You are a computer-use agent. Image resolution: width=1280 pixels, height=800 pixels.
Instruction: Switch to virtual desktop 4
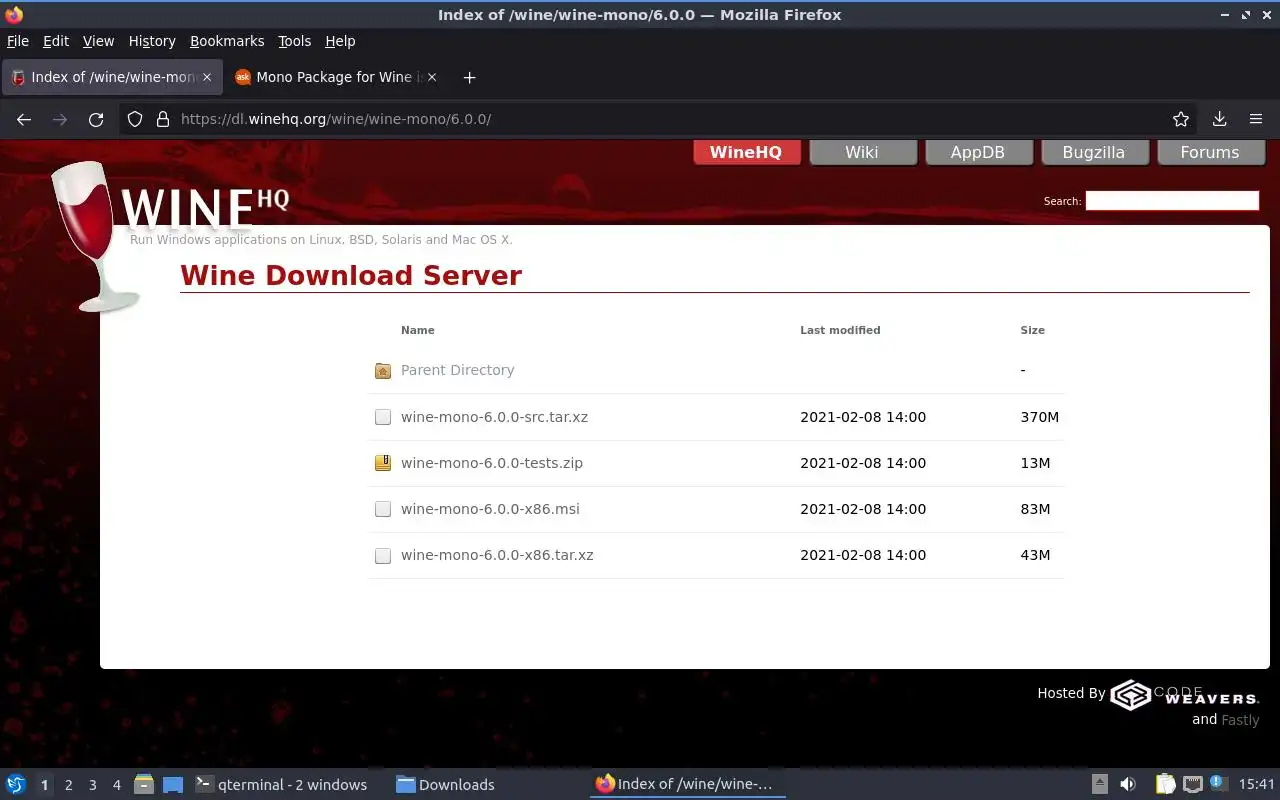(116, 785)
